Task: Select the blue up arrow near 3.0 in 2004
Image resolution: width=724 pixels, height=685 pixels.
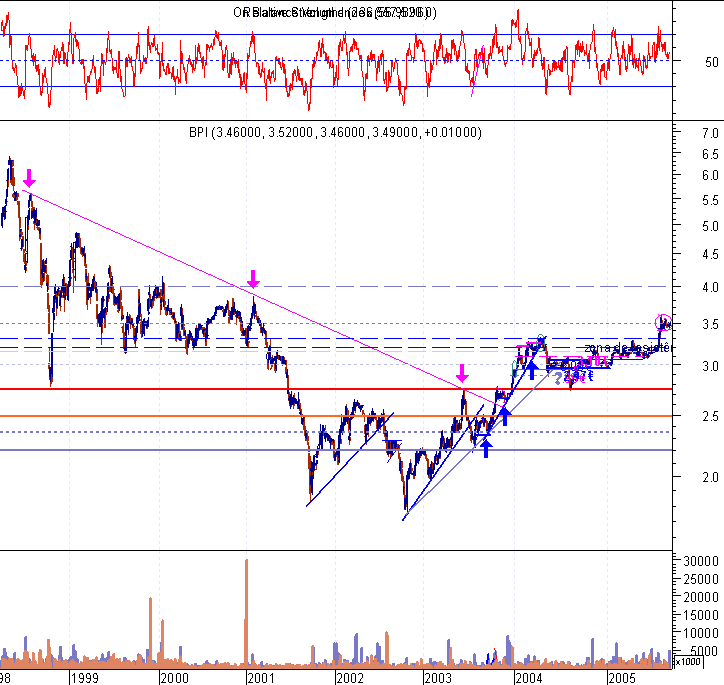Action: coord(532,371)
